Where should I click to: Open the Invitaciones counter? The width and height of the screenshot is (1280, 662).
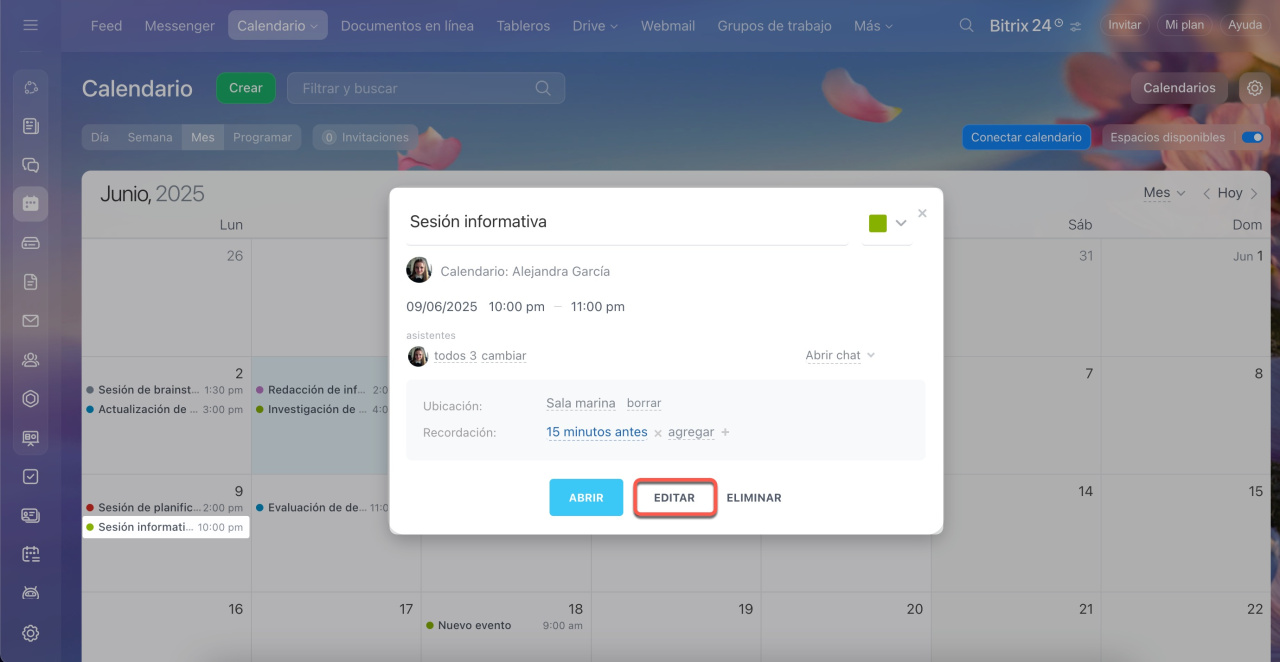365,137
